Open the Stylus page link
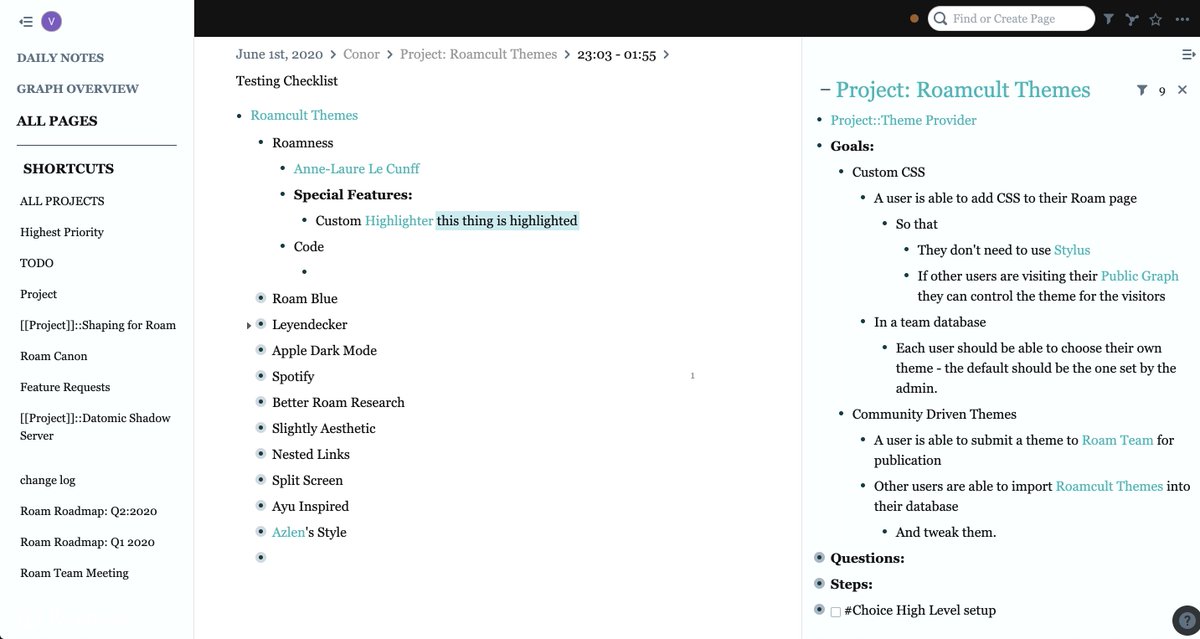The image size is (1200, 639). coord(1072,250)
